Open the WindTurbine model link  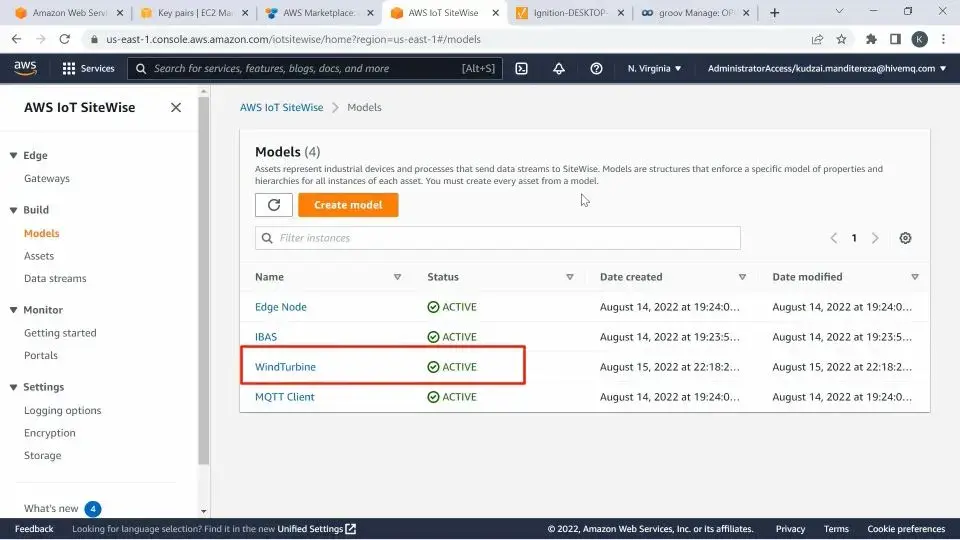[285, 367]
